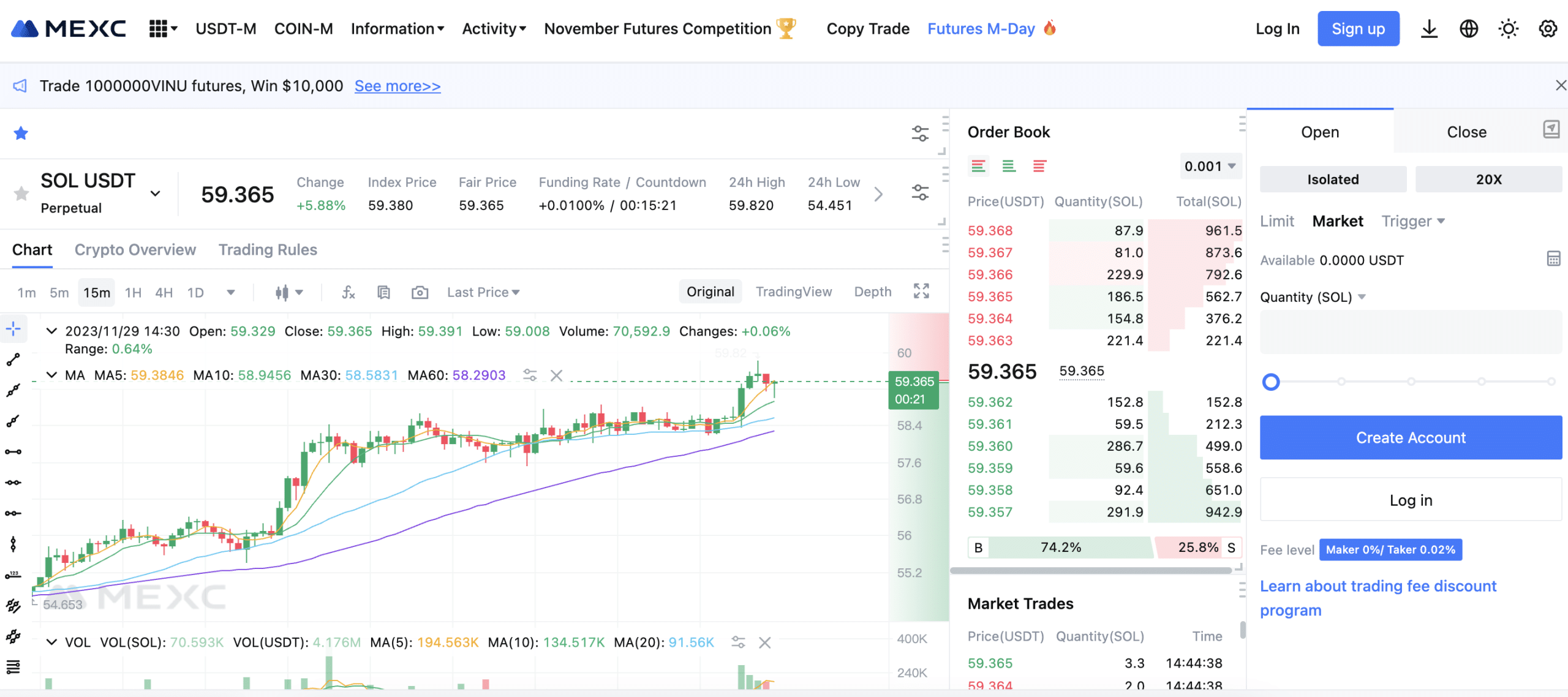This screenshot has width=1568, height=697.
Task: Open language globe icon
Action: pyautogui.click(x=1469, y=29)
